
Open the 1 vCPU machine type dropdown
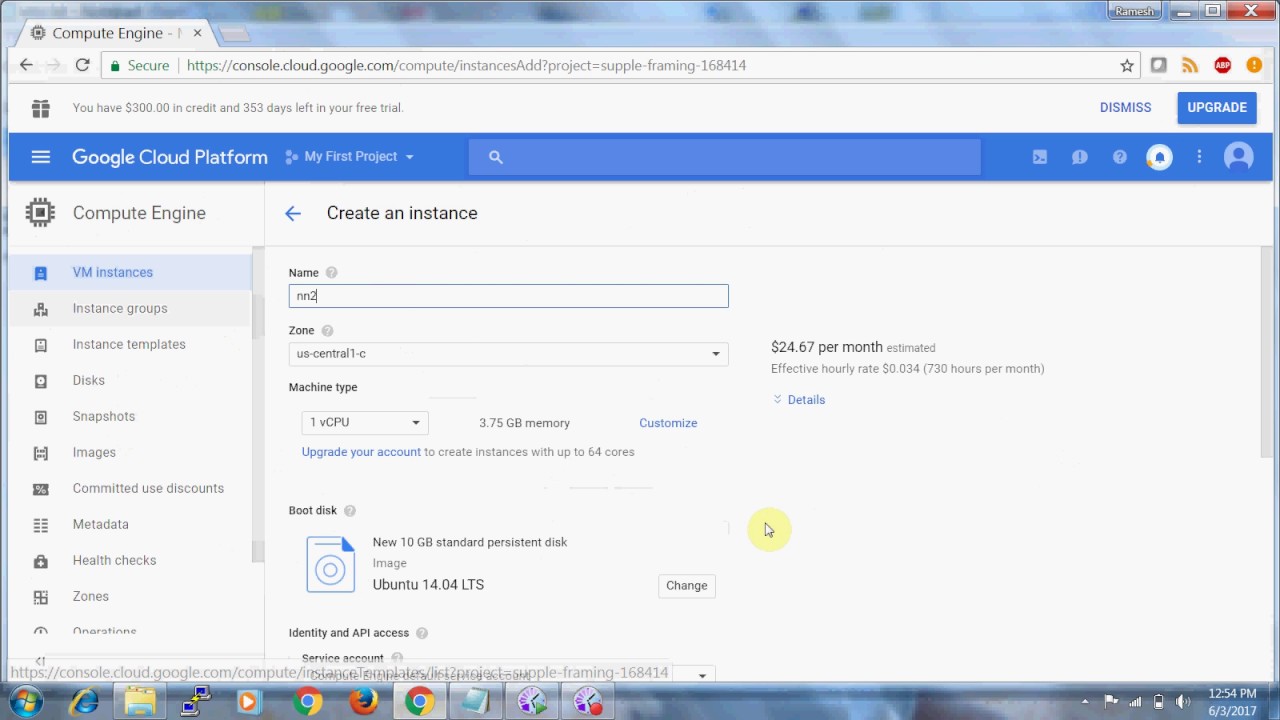pyautogui.click(x=365, y=423)
